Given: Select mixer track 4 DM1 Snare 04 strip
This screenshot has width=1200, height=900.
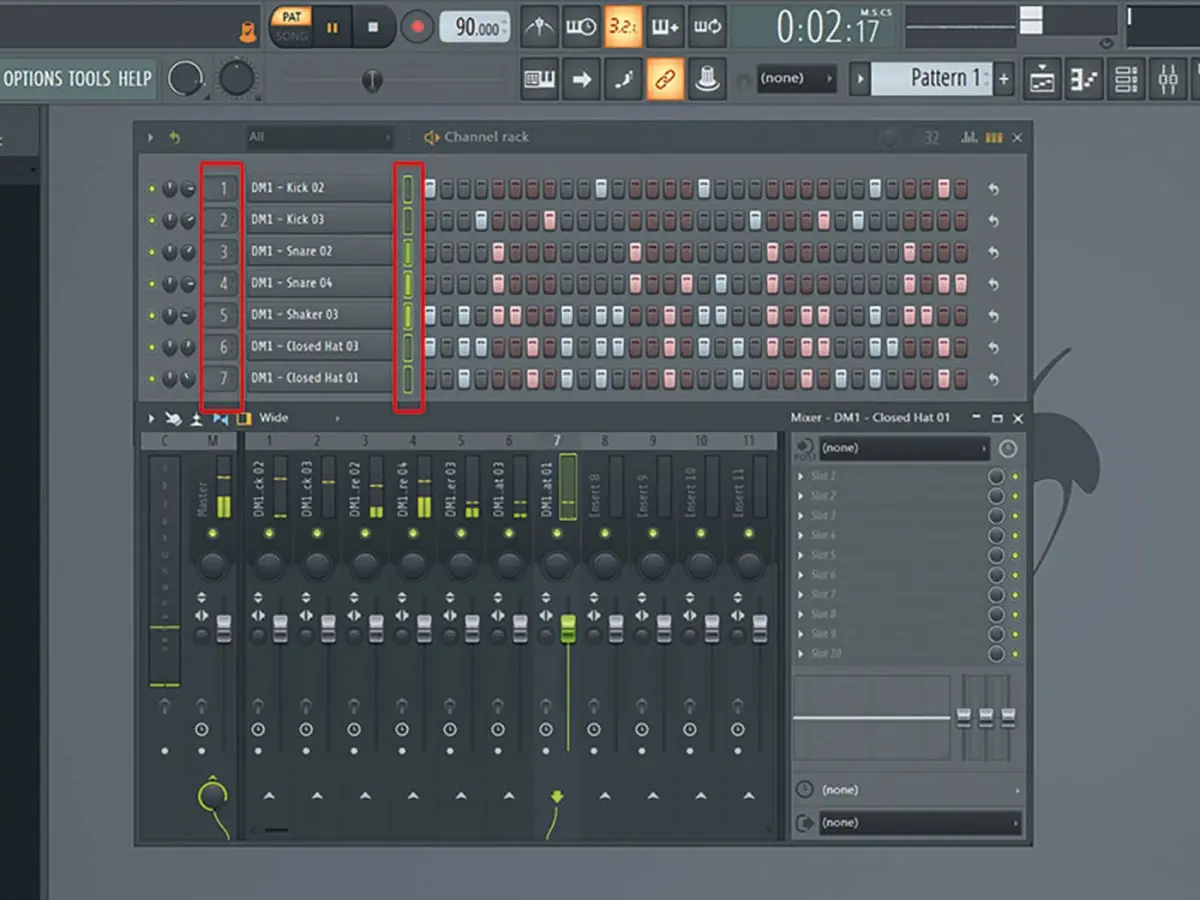Looking at the screenshot, I should pos(413,640).
